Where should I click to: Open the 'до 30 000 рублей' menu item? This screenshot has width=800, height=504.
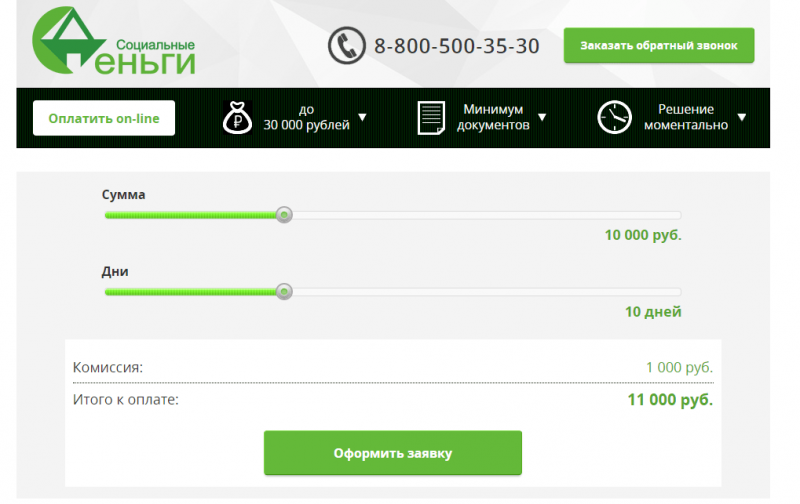click(307, 118)
